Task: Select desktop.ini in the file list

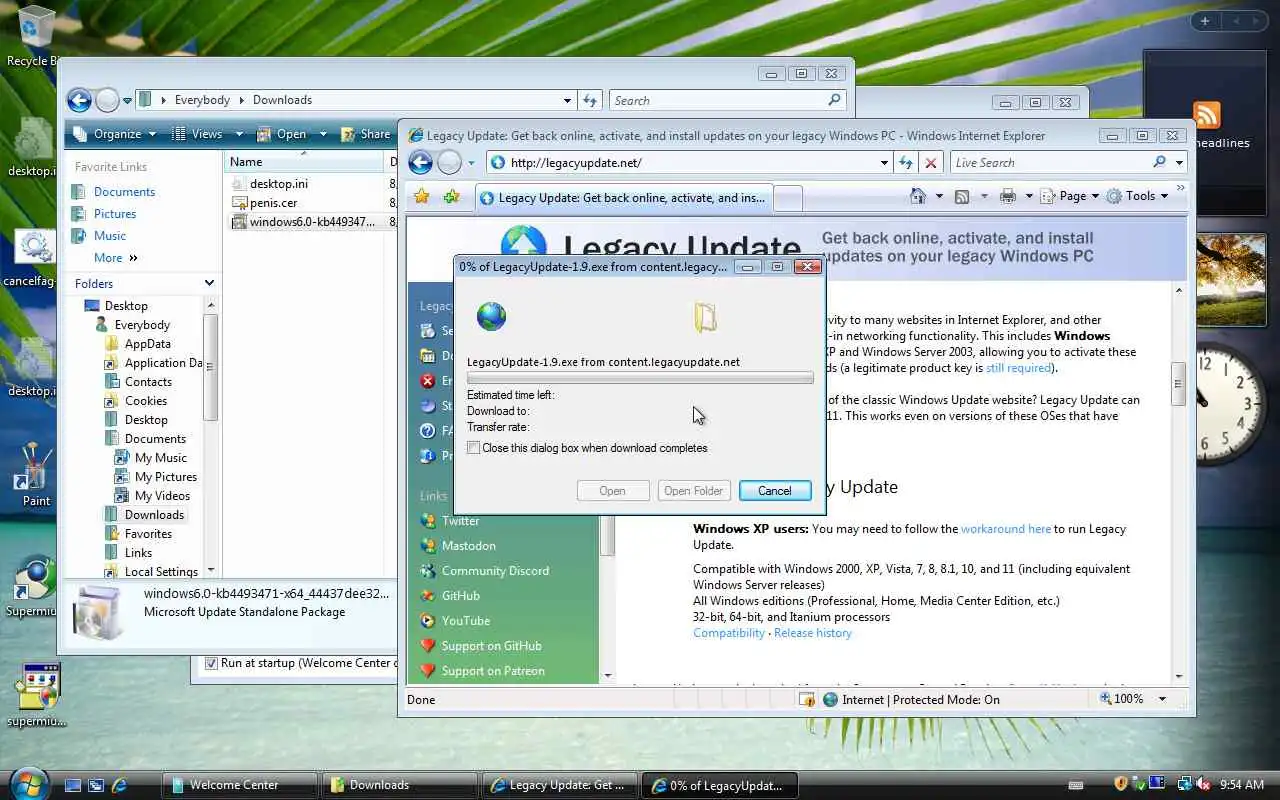Action: (279, 184)
